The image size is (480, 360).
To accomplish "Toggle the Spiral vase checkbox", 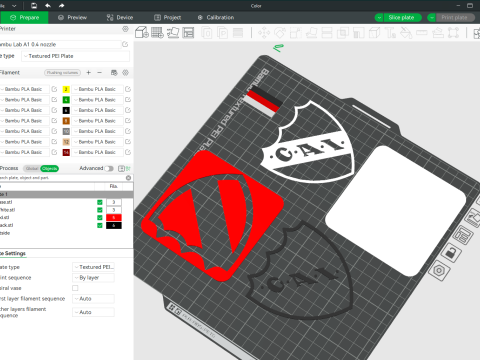I will pos(75,288).
